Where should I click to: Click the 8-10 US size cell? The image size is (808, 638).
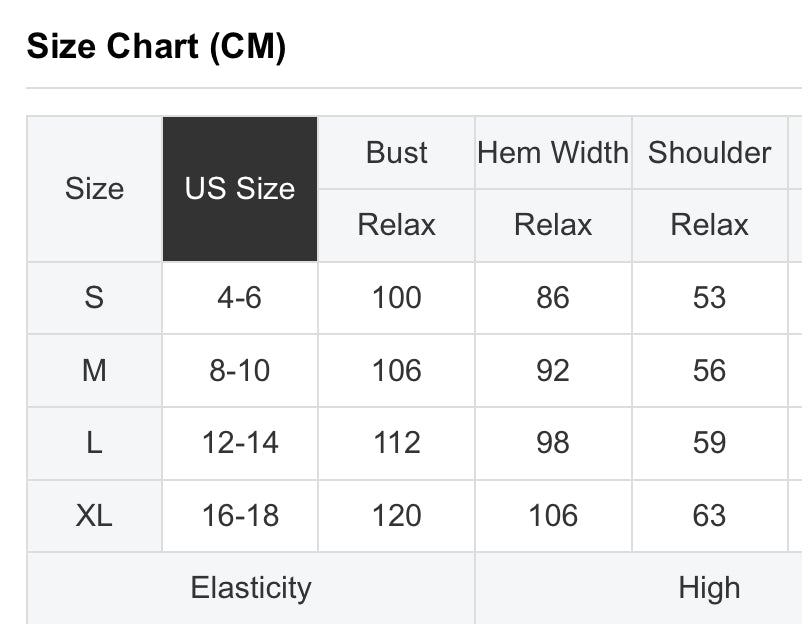tap(240, 371)
